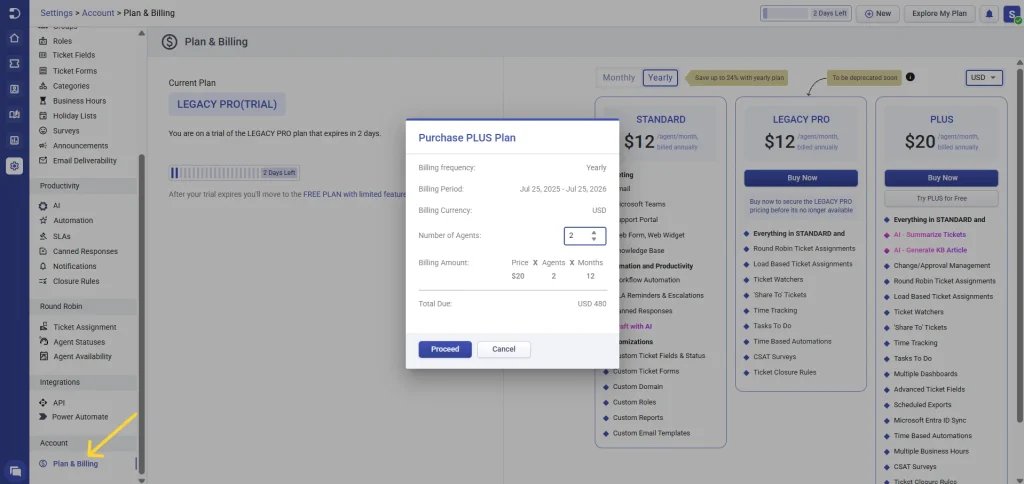Click Buy Now under LEGACY PRO
Image resolution: width=1024 pixels, height=484 pixels.
801,178
